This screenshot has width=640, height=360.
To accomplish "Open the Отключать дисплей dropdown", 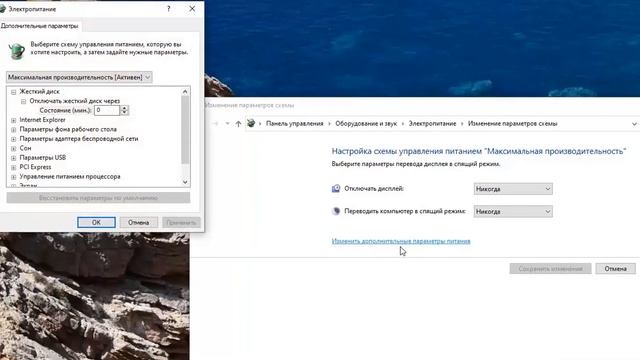I will [513, 189].
